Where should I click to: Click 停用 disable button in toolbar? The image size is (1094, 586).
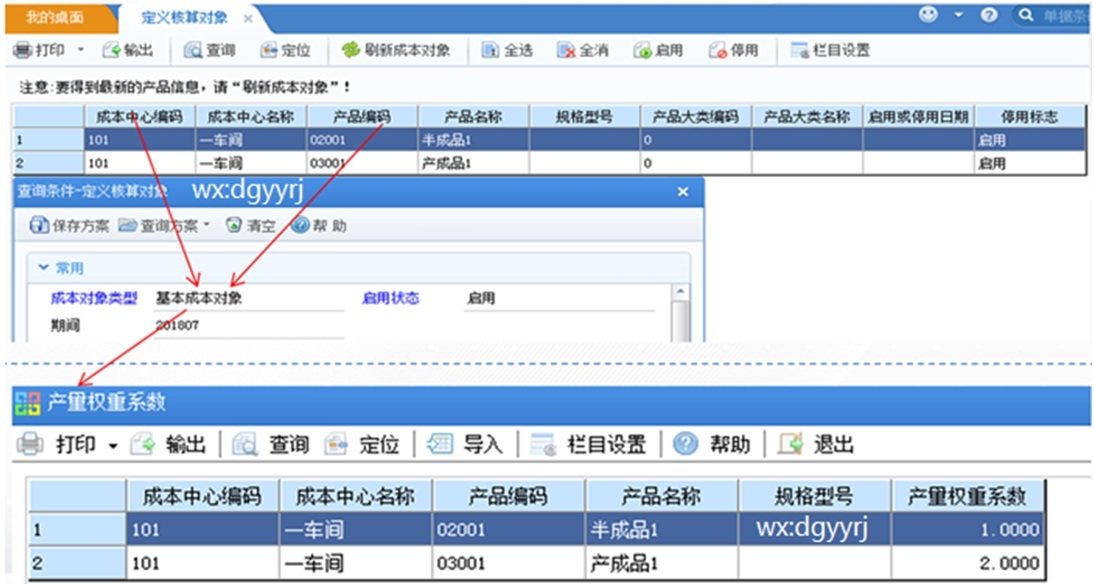[x=733, y=50]
